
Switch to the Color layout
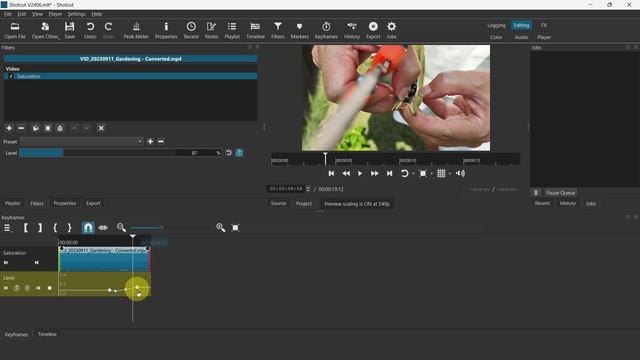point(496,37)
